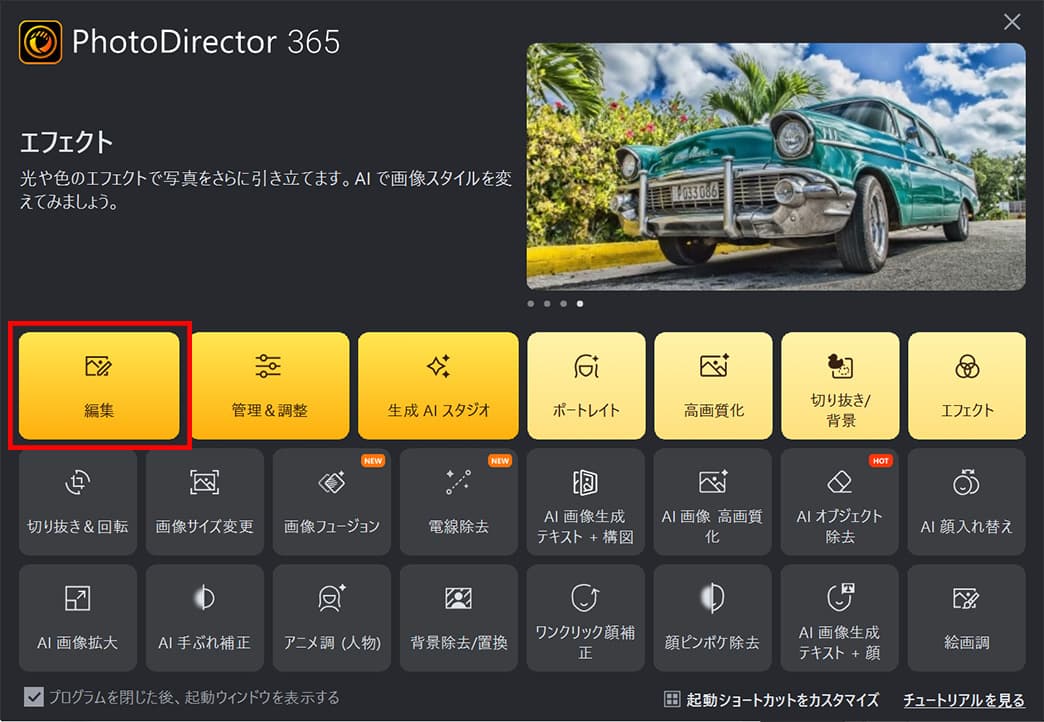Open the 画像サイズ変更 tool

click(x=204, y=501)
